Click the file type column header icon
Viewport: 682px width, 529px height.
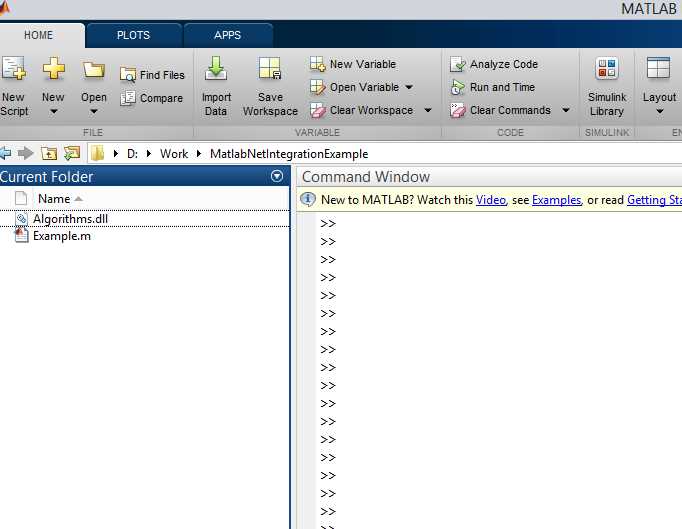click(21, 198)
